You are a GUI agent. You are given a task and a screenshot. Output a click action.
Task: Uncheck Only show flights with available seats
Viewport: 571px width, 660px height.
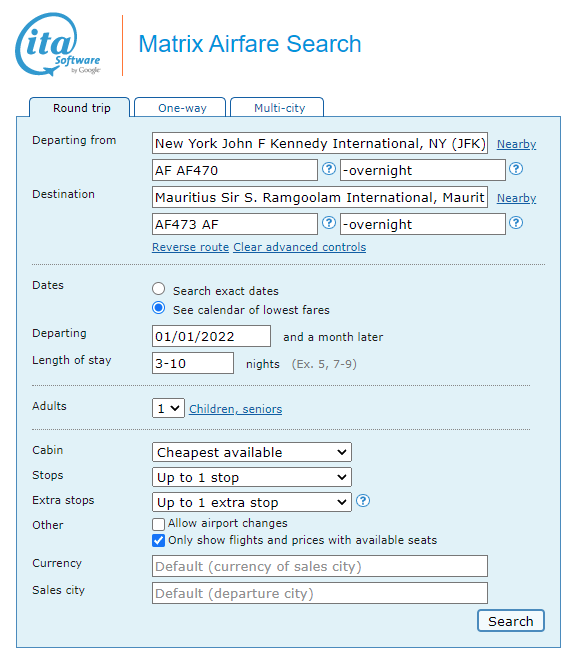click(x=158, y=540)
